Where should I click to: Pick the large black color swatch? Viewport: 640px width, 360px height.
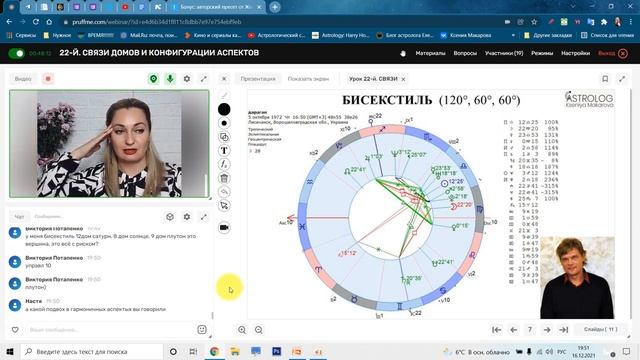tap(224, 109)
